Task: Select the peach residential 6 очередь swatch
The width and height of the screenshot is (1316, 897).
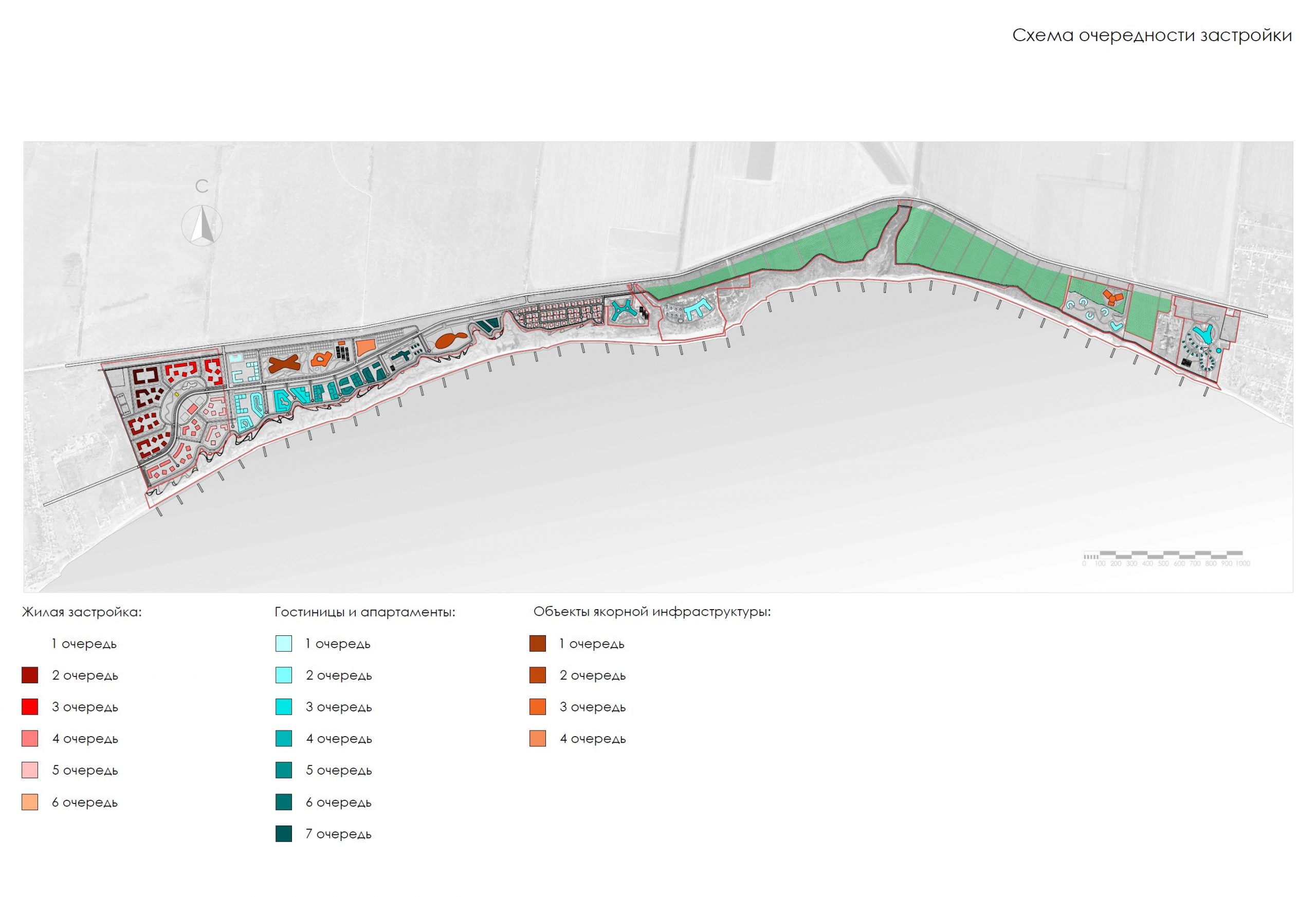Action: tap(30, 802)
